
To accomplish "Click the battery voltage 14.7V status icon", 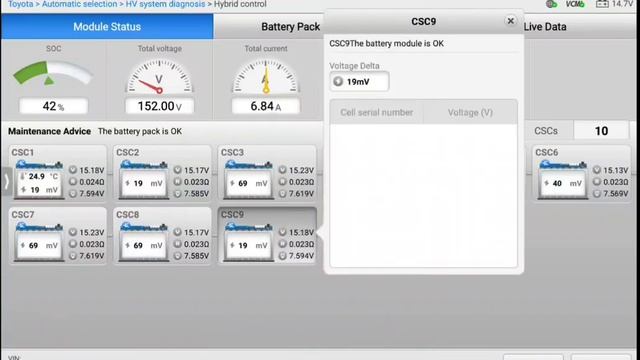I will point(614,4).
